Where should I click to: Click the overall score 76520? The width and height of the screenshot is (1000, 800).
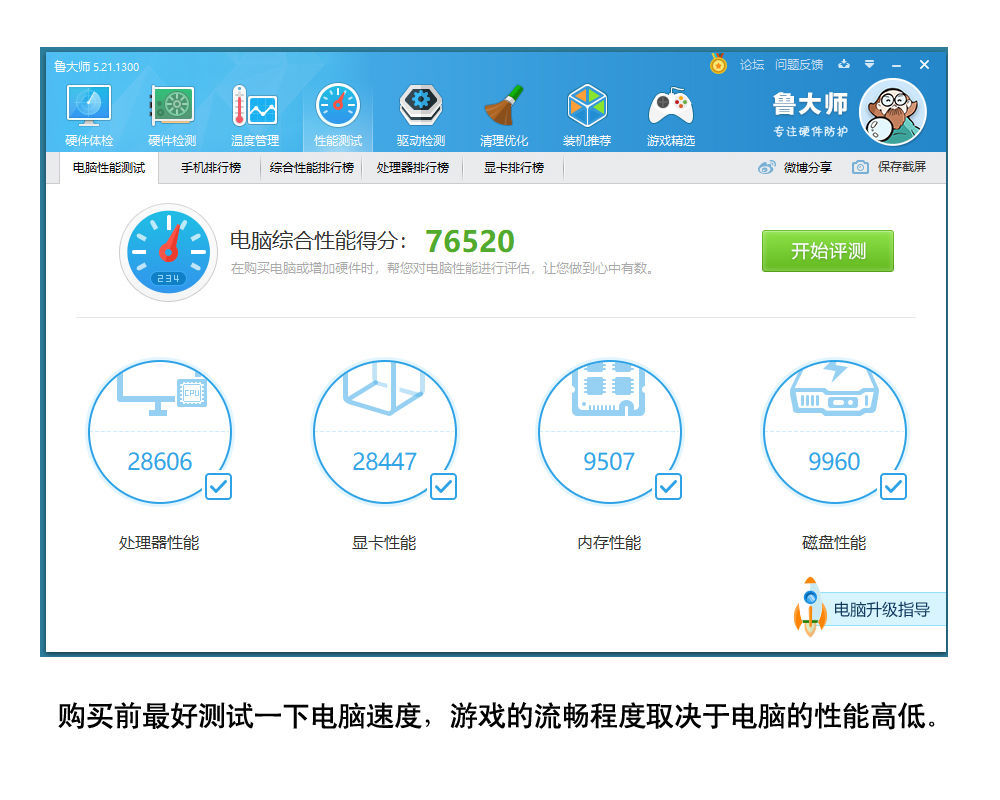[x=470, y=242]
